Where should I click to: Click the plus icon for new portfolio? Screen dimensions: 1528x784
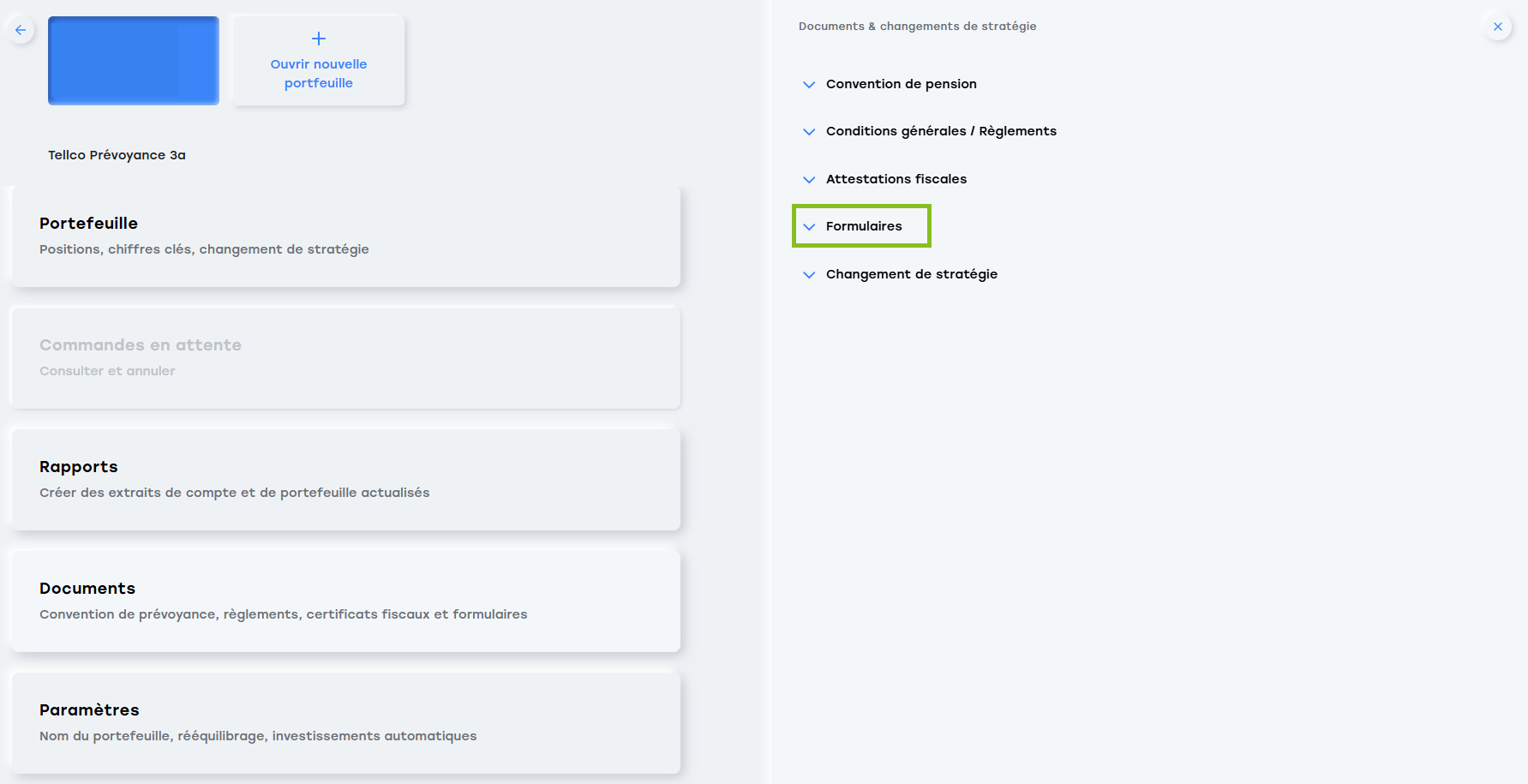(x=319, y=39)
